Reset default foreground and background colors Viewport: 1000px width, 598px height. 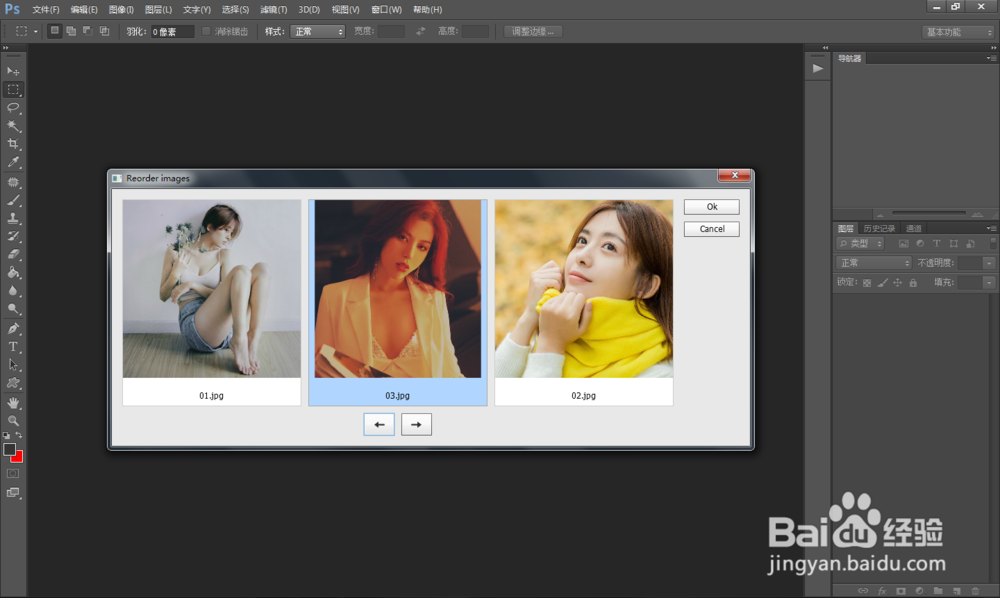coord(6,435)
